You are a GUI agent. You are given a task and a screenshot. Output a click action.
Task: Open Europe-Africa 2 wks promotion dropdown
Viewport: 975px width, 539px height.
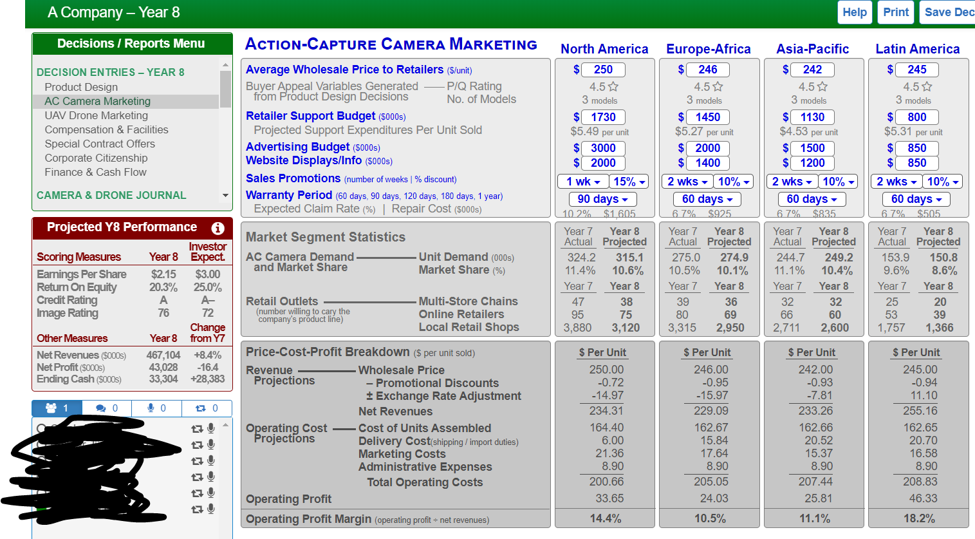(687, 182)
